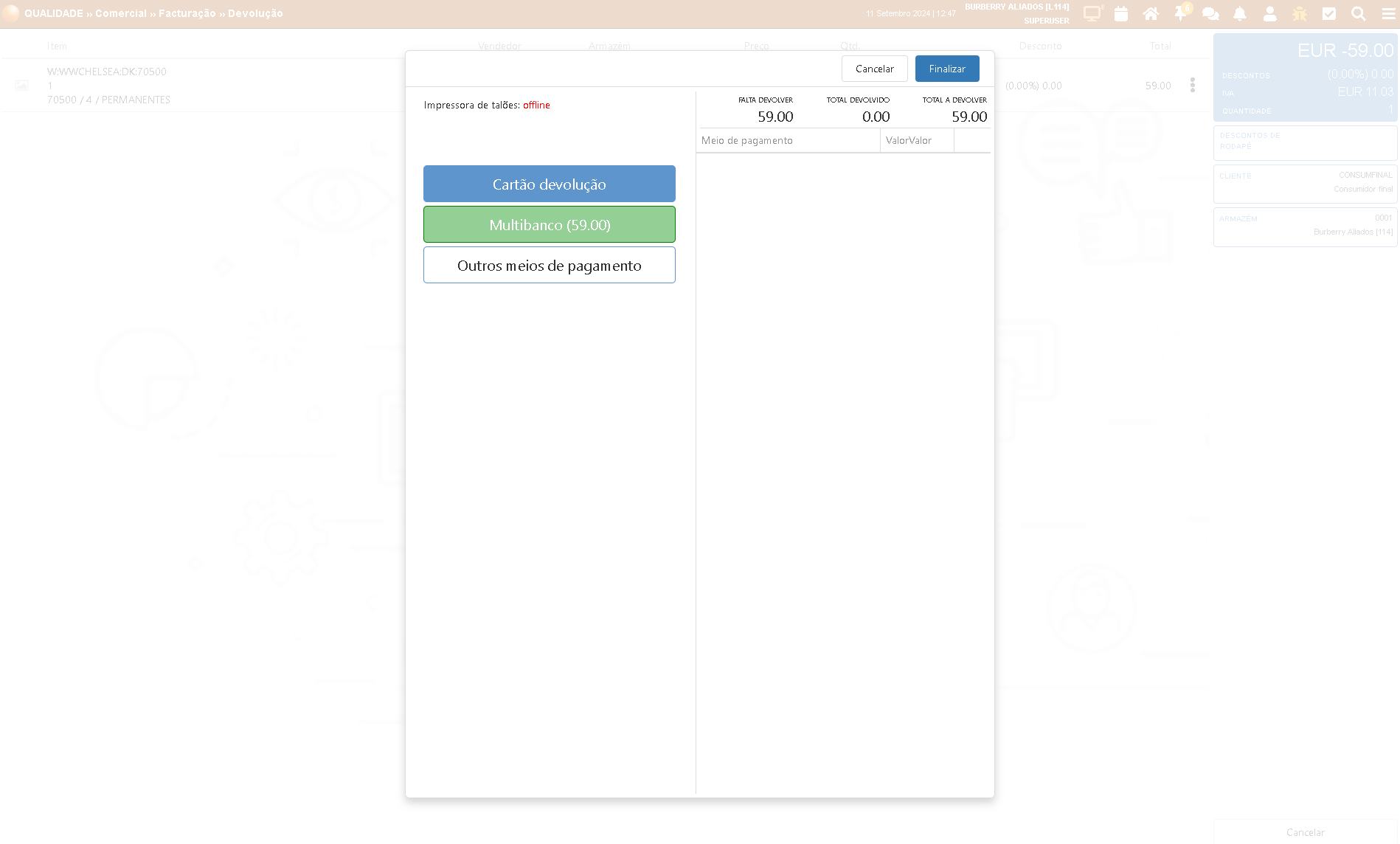Image resolution: width=1400 pixels, height=844 pixels.
Task: Open Outros meios de pagamento
Action: [550, 265]
